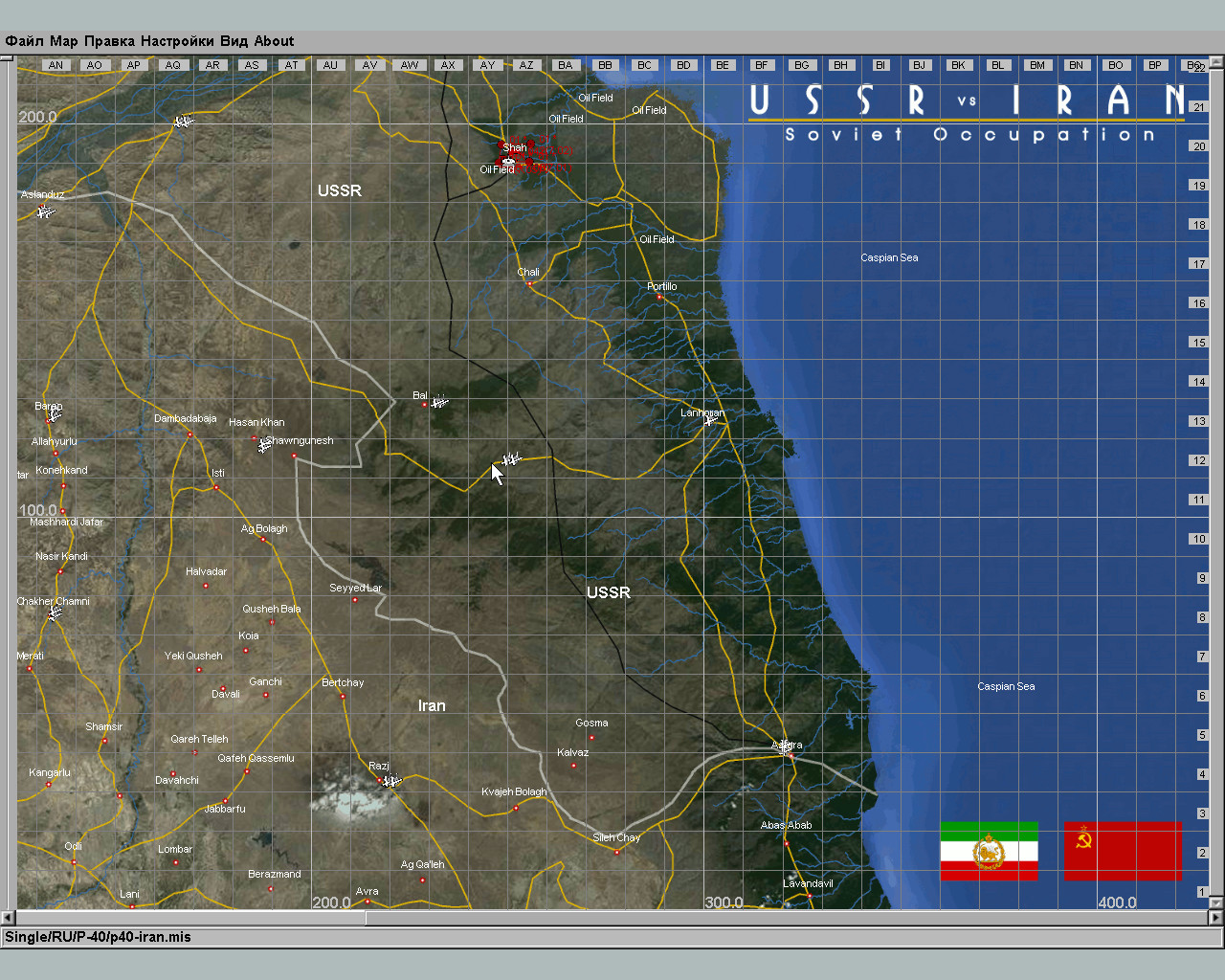Screen dimensions: 1225x980
Task: Click the Jabbarfu town marker dot
Action: click(x=225, y=801)
